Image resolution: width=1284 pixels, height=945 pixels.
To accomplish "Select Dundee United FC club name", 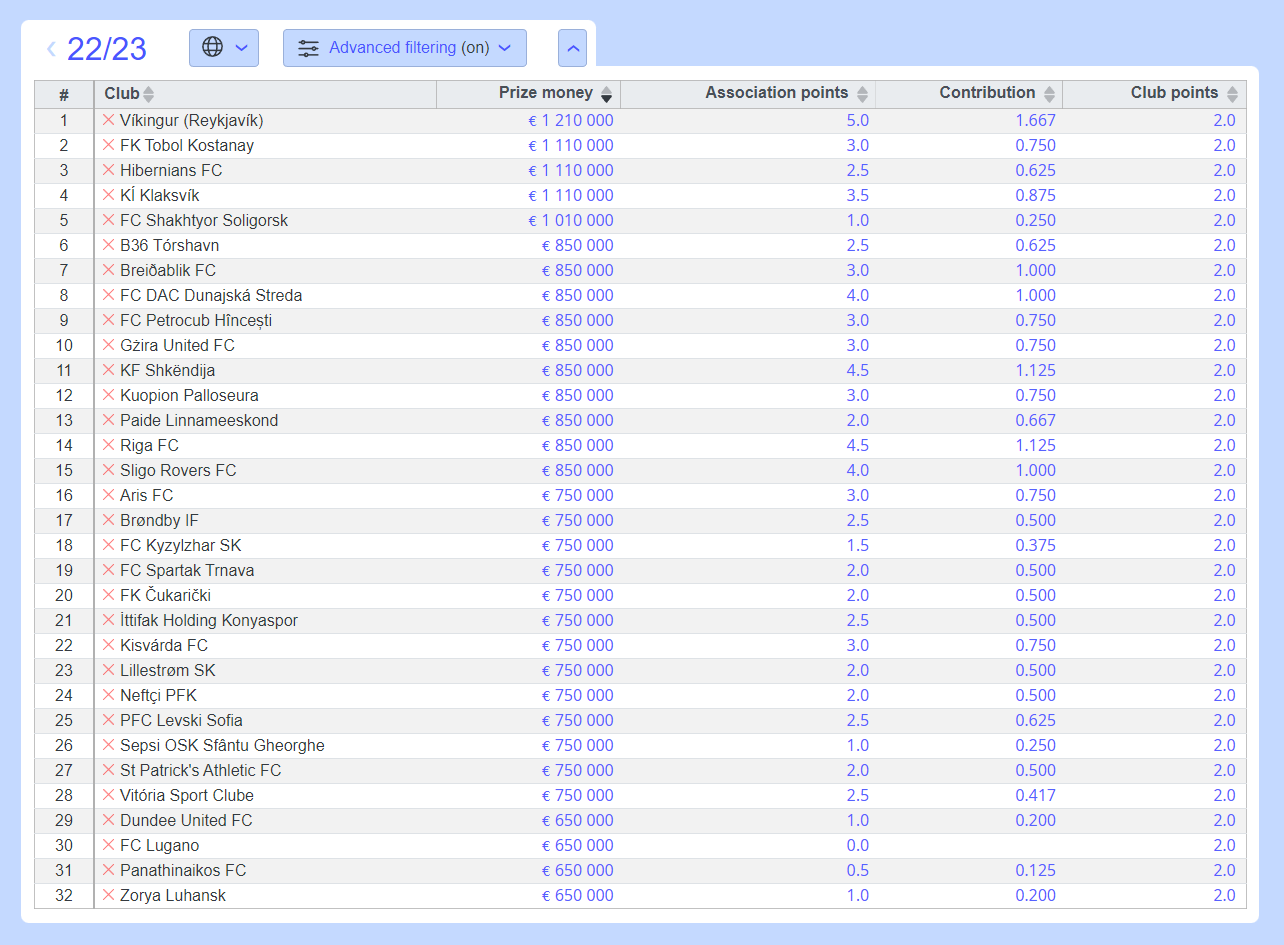I will 186,820.
